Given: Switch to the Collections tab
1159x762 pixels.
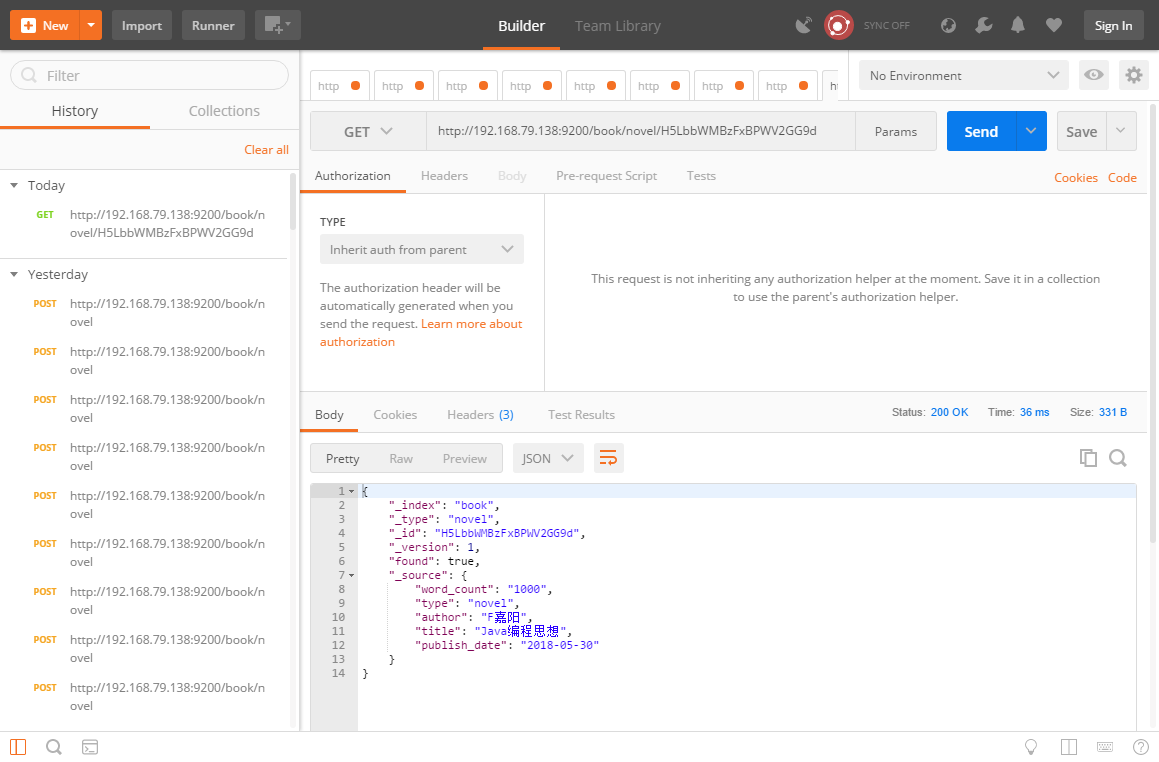Looking at the screenshot, I should pyautogui.click(x=224, y=111).
